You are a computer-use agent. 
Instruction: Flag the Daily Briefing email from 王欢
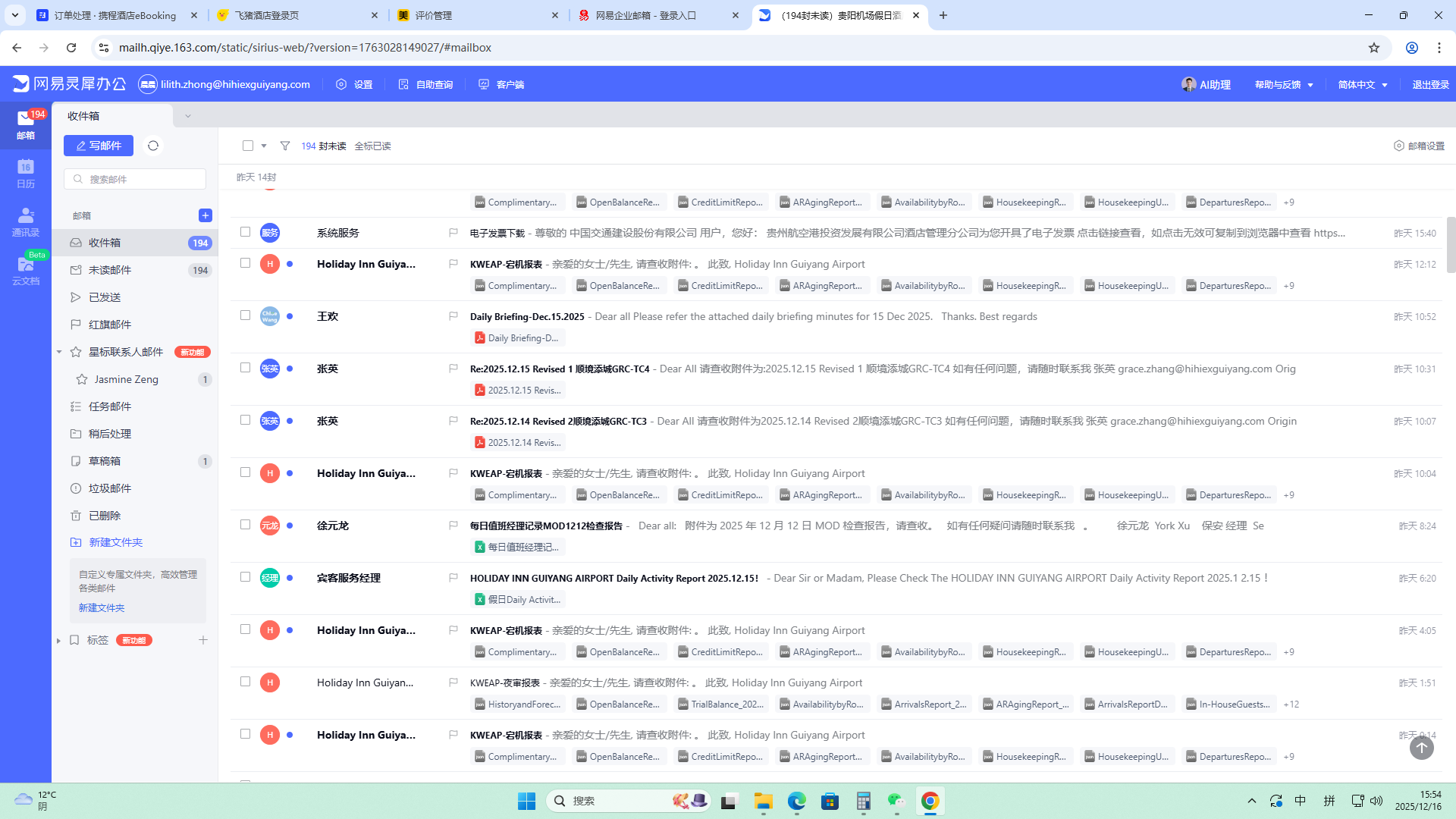click(453, 316)
